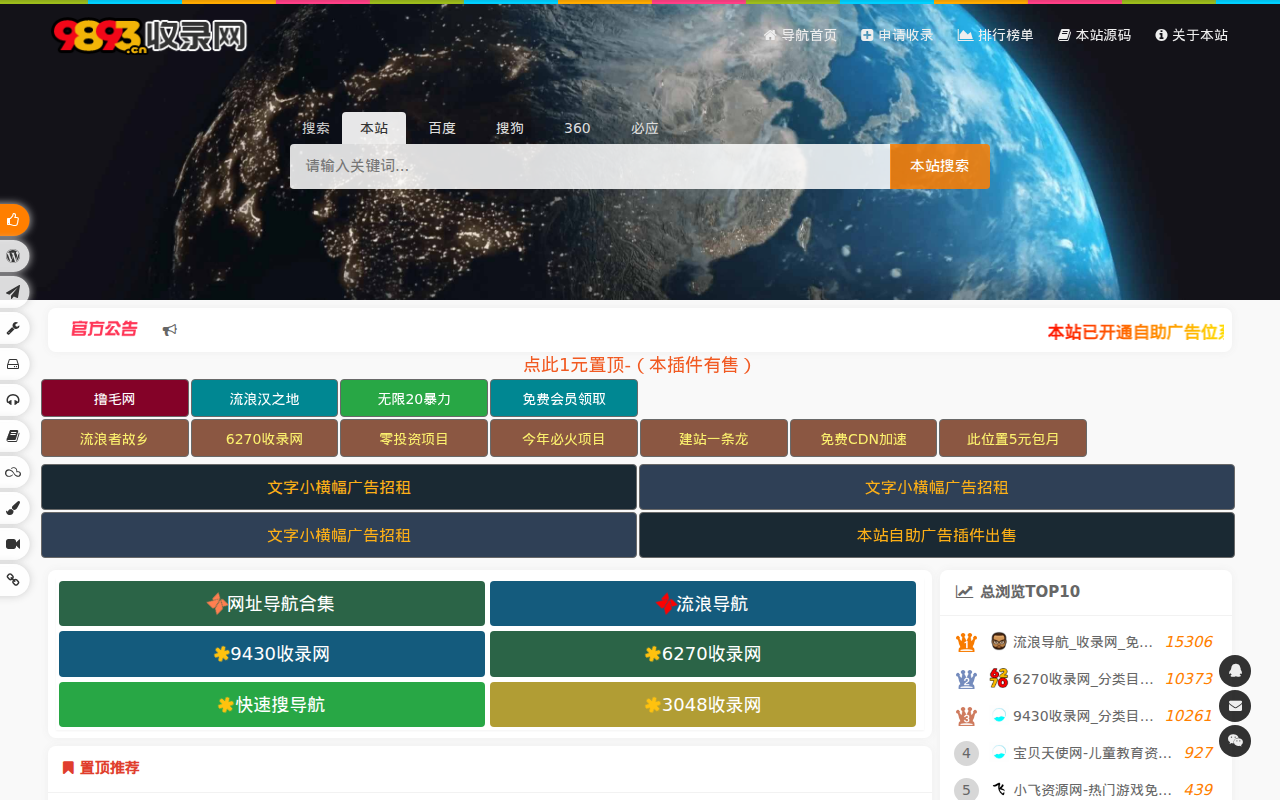Open 申请收录 in the top menu

897,35
